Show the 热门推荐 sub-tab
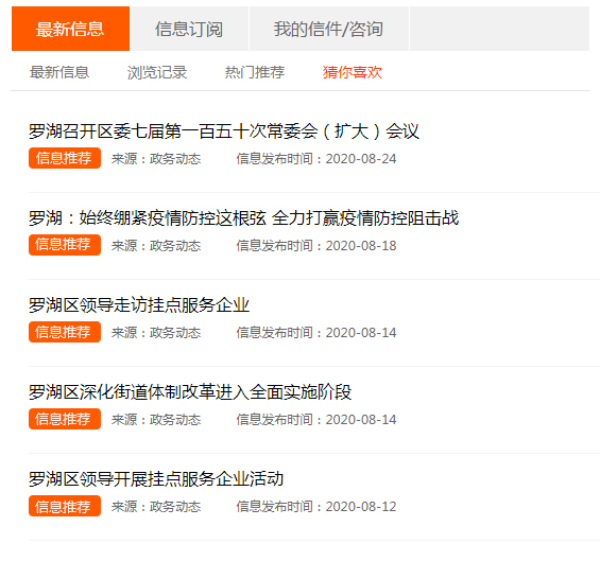This screenshot has width=600, height=579. pyautogui.click(x=254, y=72)
